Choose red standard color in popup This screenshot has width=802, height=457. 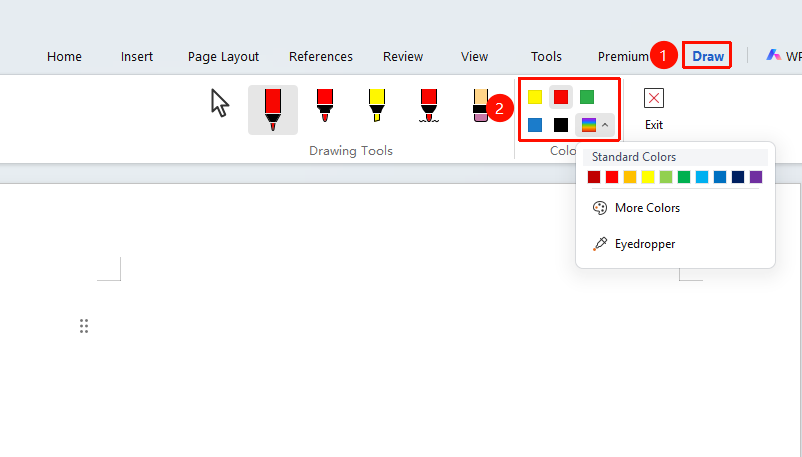[x=612, y=177]
